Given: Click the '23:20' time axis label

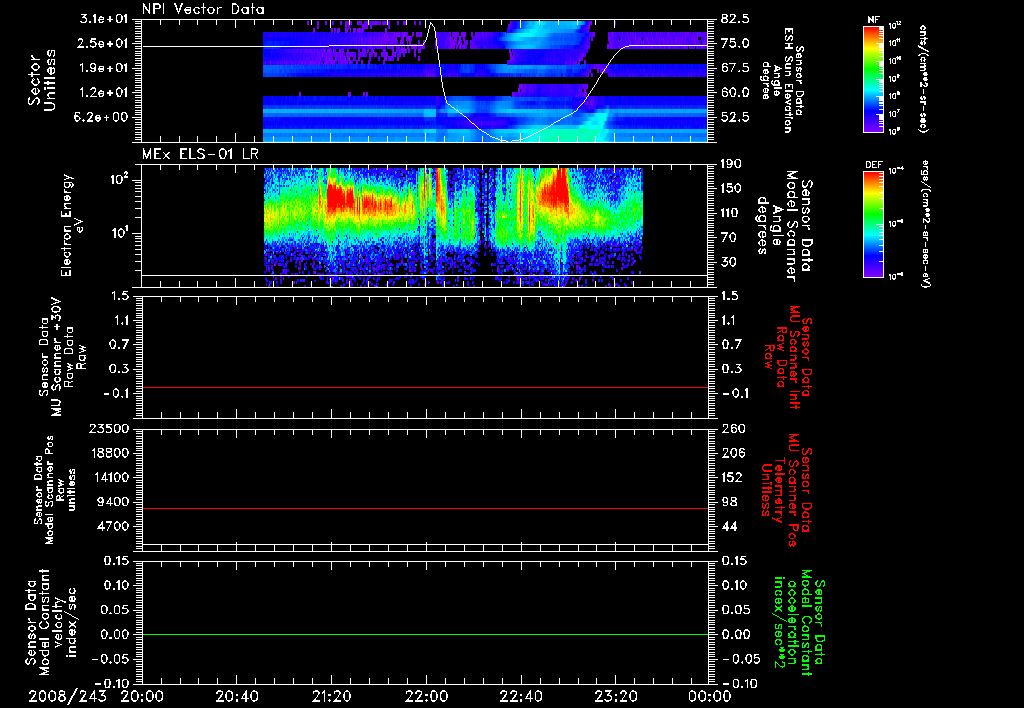Looking at the screenshot, I should [x=615, y=696].
